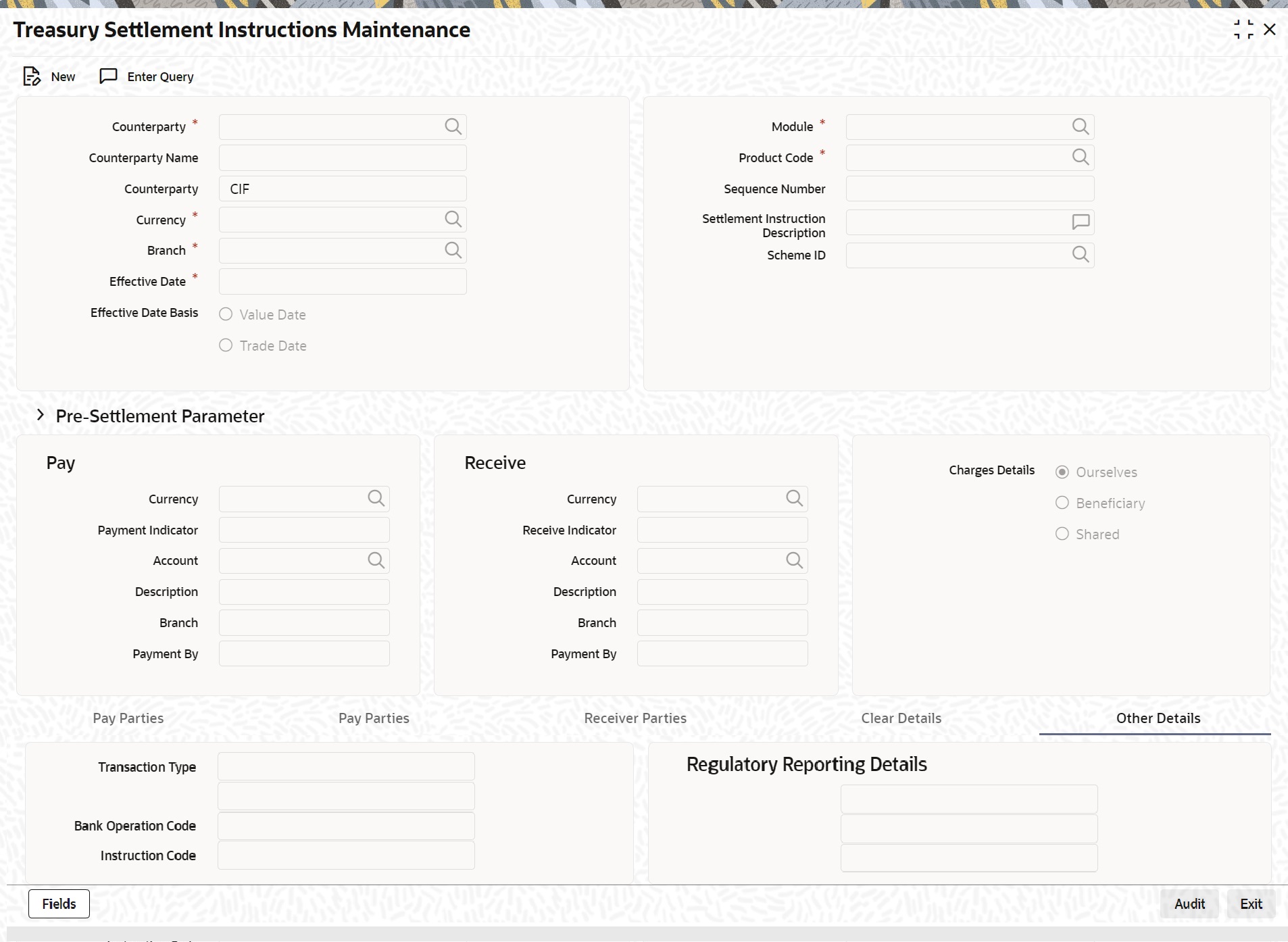The image size is (1288, 942).
Task: Click the Audit button
Action: [x=1189, y=903]
